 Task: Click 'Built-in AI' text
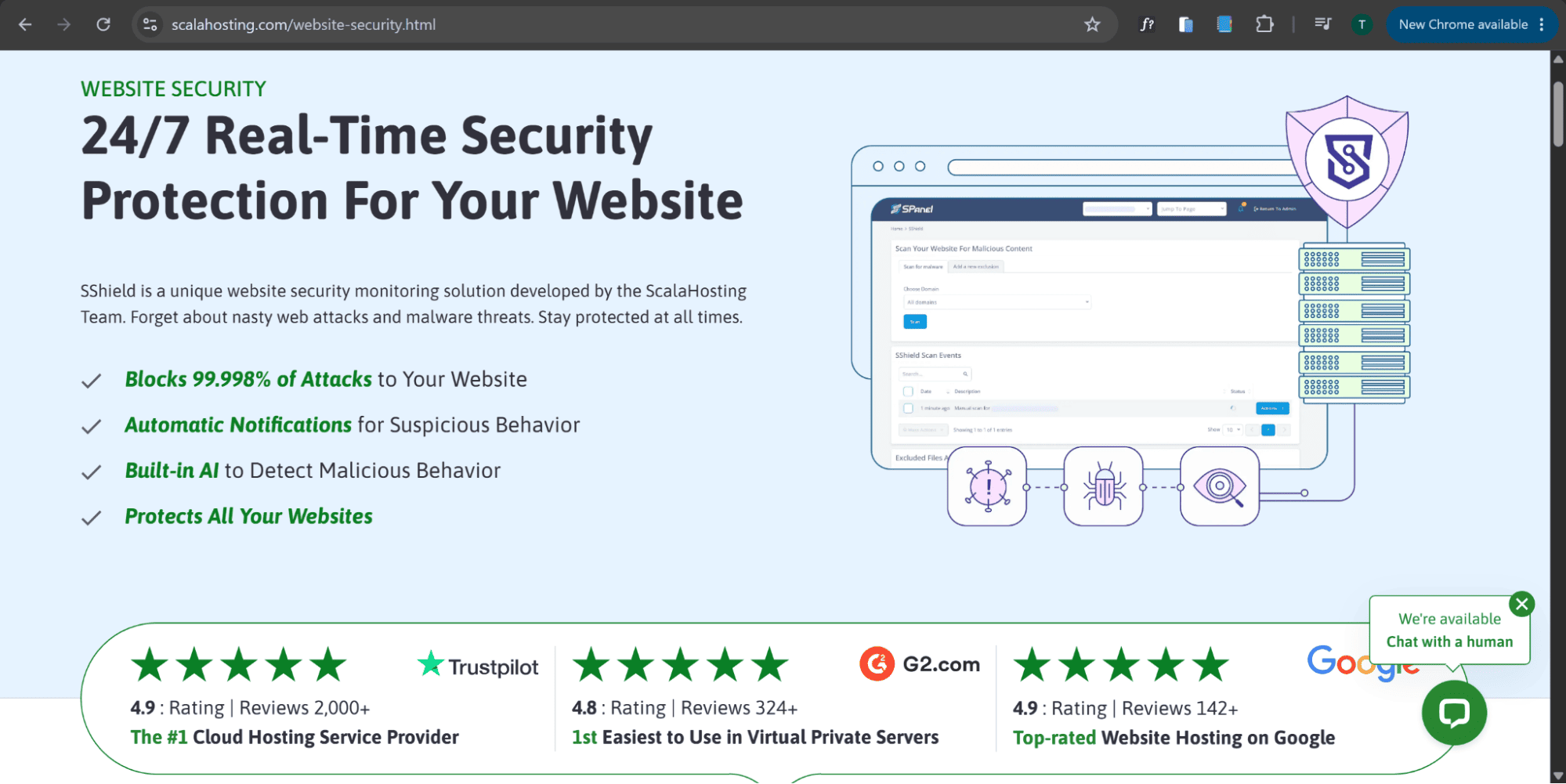[172, 470]
